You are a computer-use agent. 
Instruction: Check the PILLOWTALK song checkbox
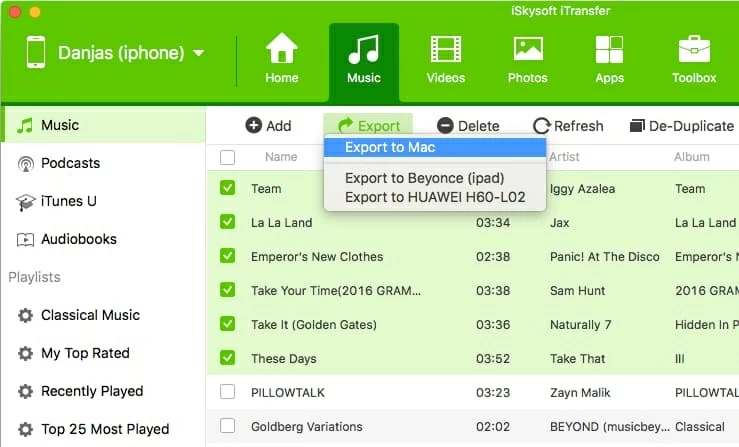click(x=228, y=392)
